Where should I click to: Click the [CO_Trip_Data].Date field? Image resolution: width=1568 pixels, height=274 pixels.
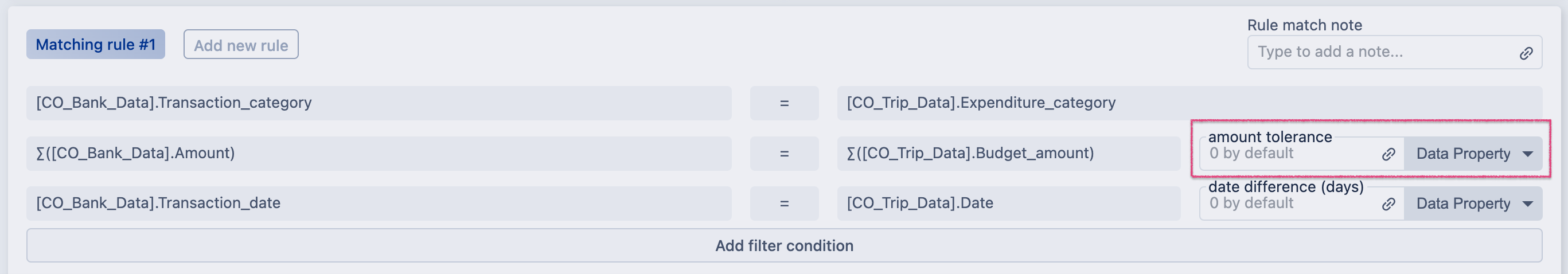coord(1008,203)
